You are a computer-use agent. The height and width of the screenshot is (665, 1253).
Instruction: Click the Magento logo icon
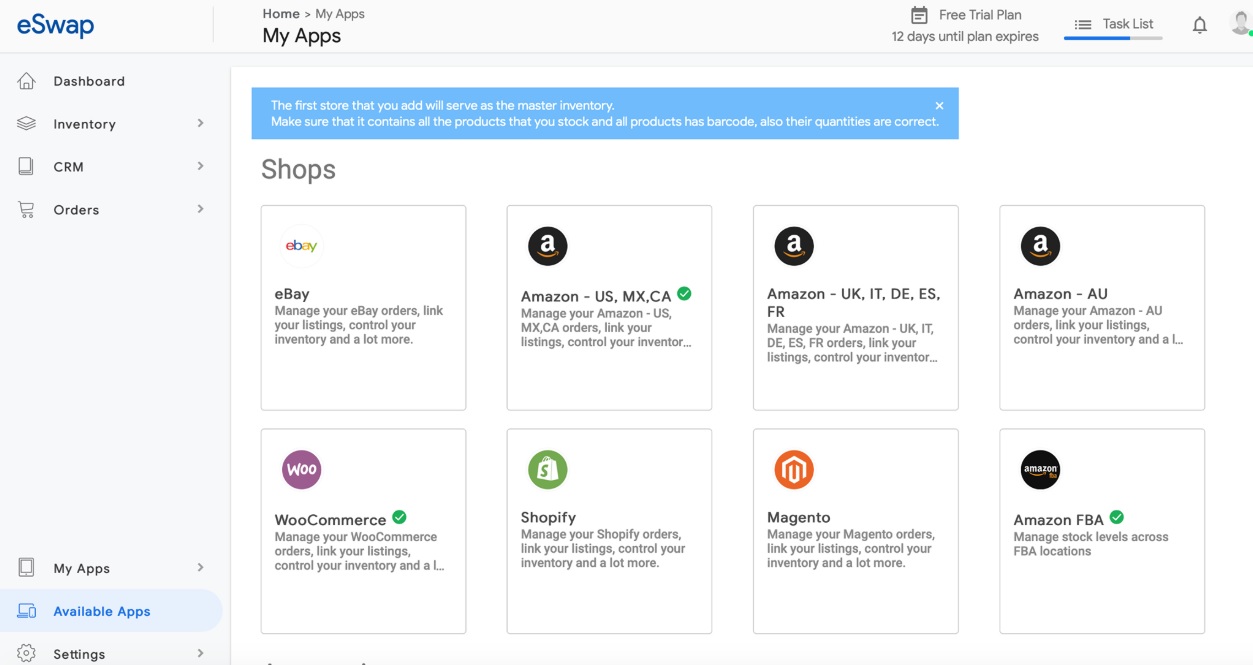(793, 469)
